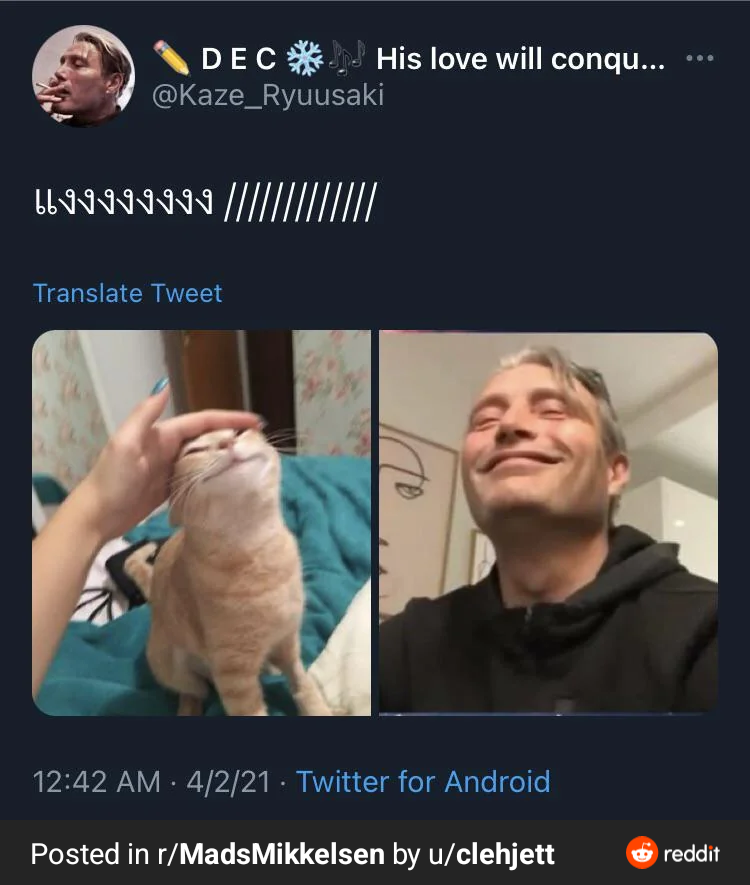750x885 pixels.
Task: Click the pencil emoji in display name
Action: pos(172,58)
